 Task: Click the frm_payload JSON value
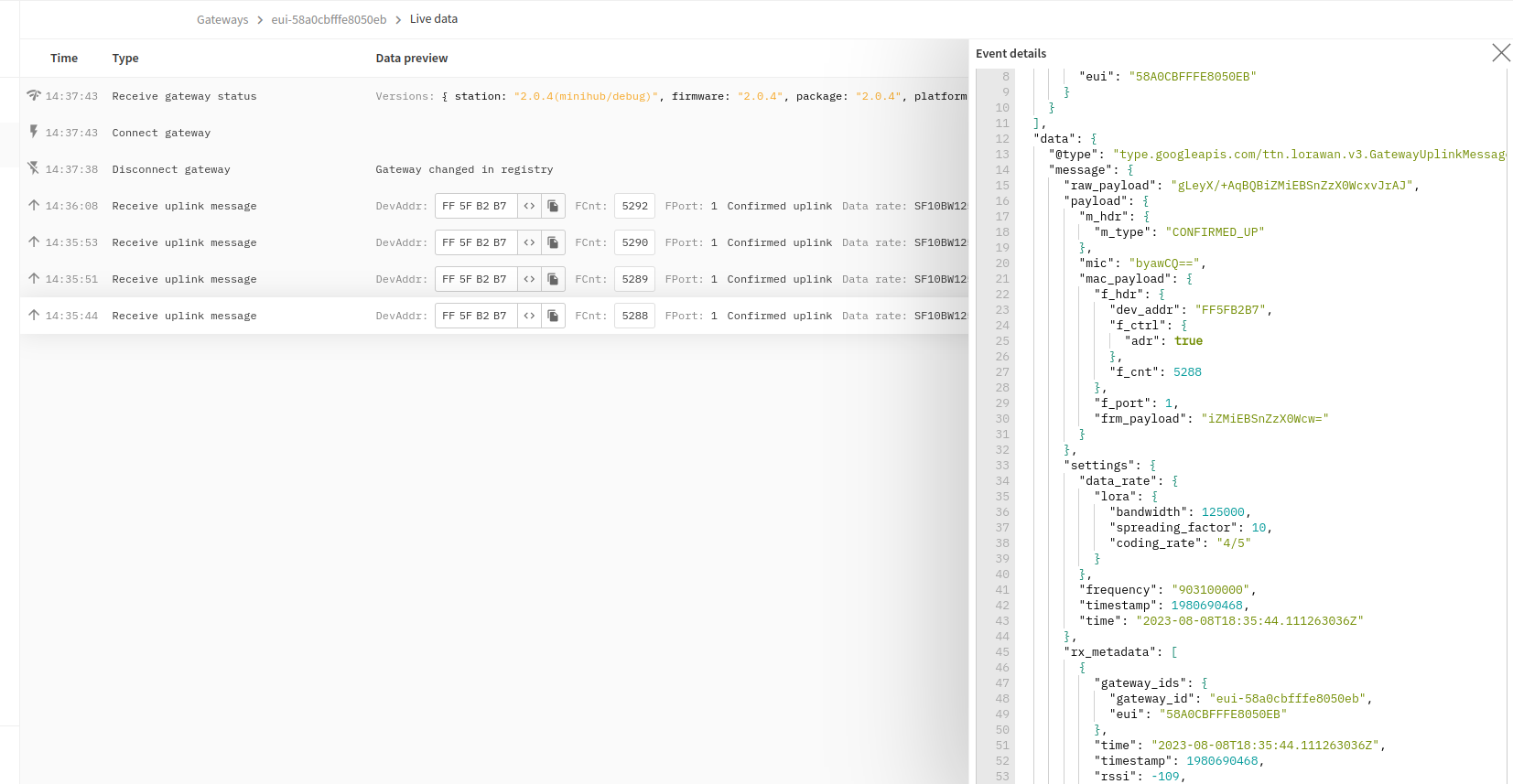pyautogui.click(x=1264, y=419)
